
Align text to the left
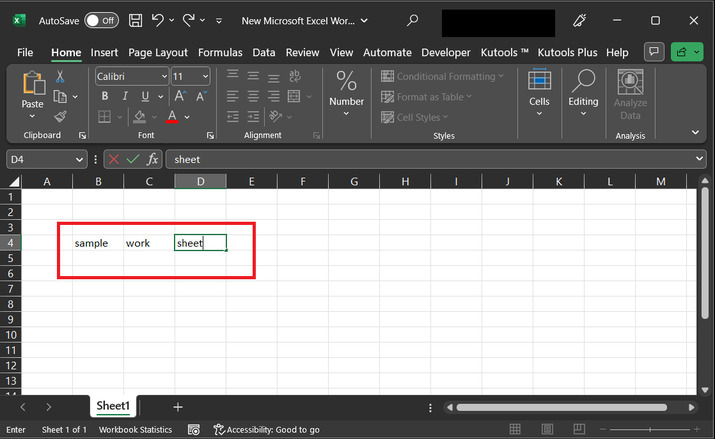pyautogui.click(x=233, y=96)
